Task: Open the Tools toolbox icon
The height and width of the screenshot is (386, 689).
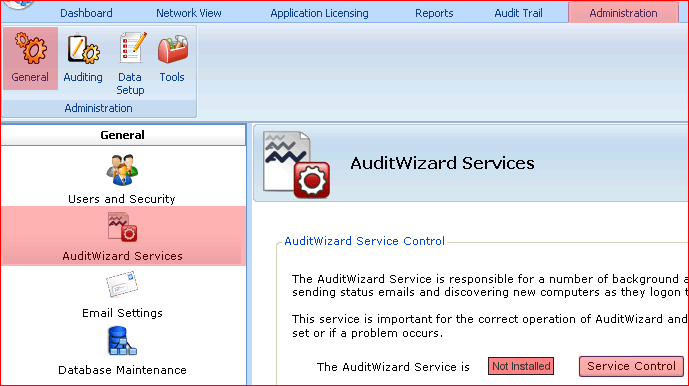Action: click(x=172, y=58)
